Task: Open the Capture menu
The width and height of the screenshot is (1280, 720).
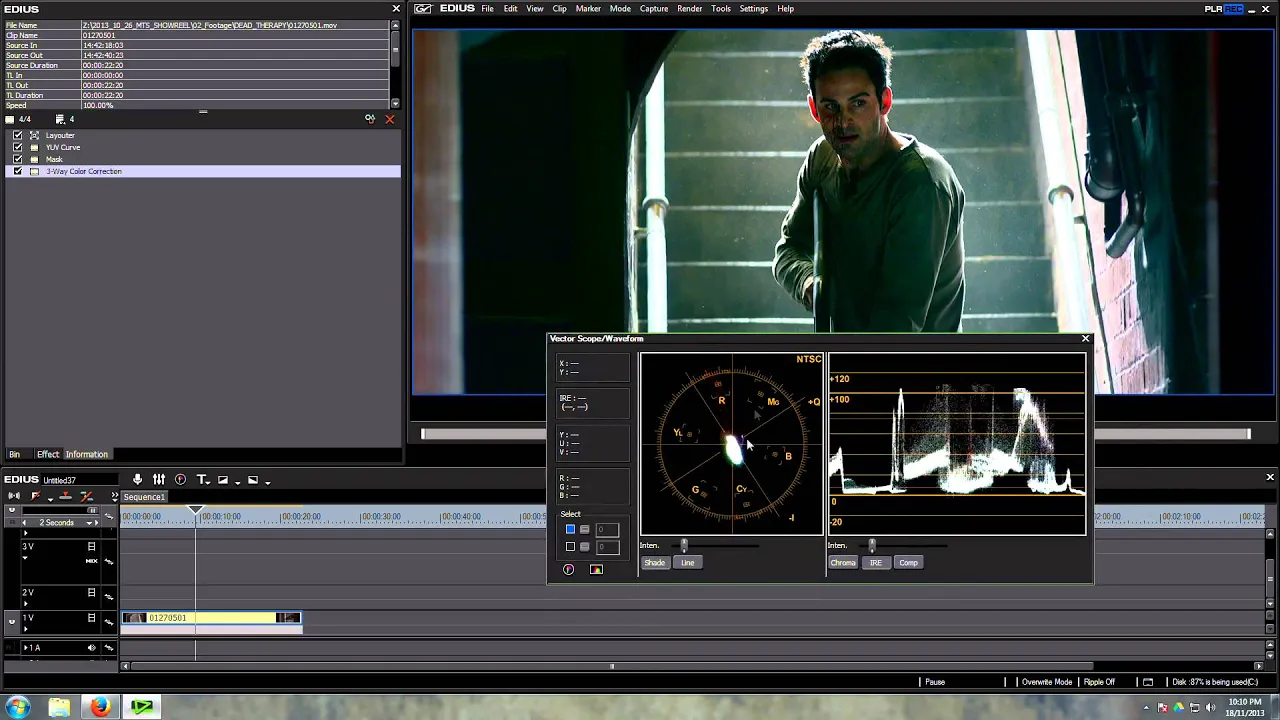Action: [x=654, y=9]
